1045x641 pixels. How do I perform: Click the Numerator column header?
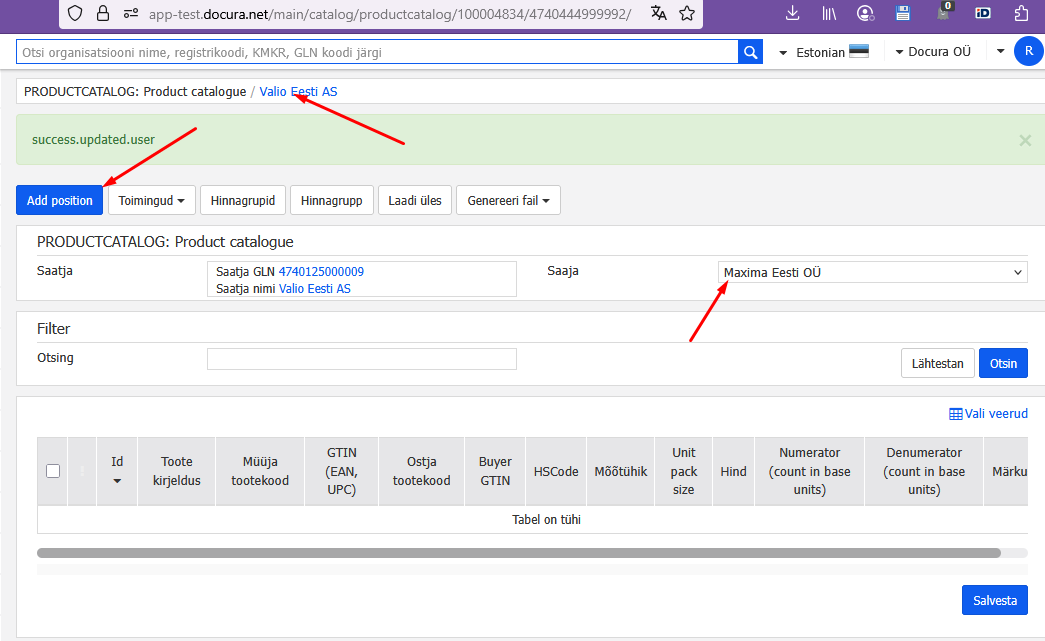point(810,471)
